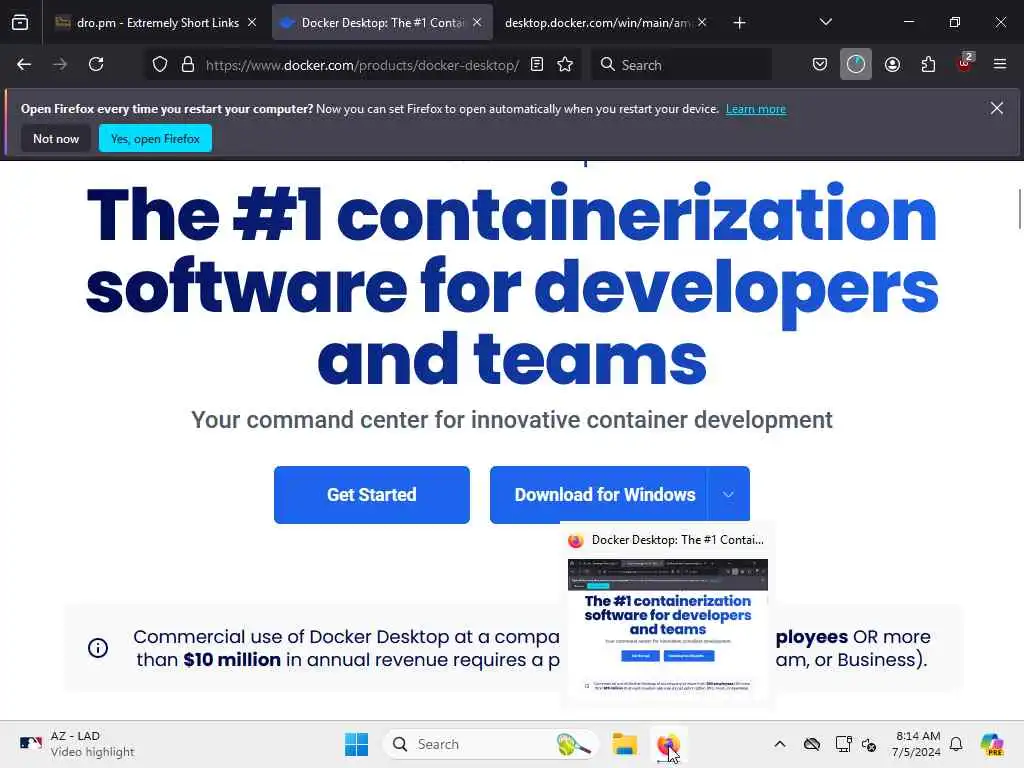
Task: Open the Extensions puzzle icon
Action: 929,65
